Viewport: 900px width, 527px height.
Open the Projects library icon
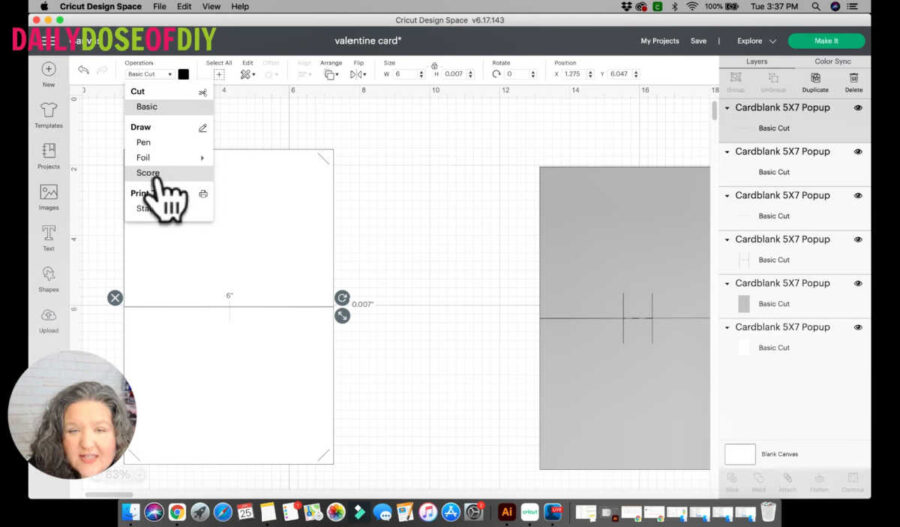click(x=49, y=151)
